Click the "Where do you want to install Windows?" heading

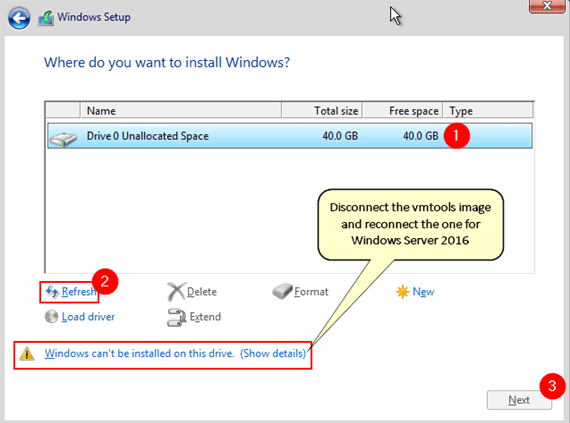coord(167,63)
